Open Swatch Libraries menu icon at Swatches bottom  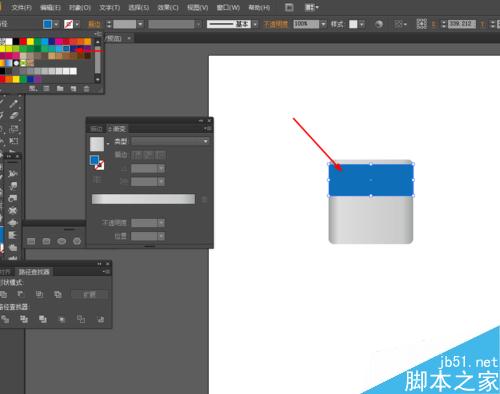point(33,88)
